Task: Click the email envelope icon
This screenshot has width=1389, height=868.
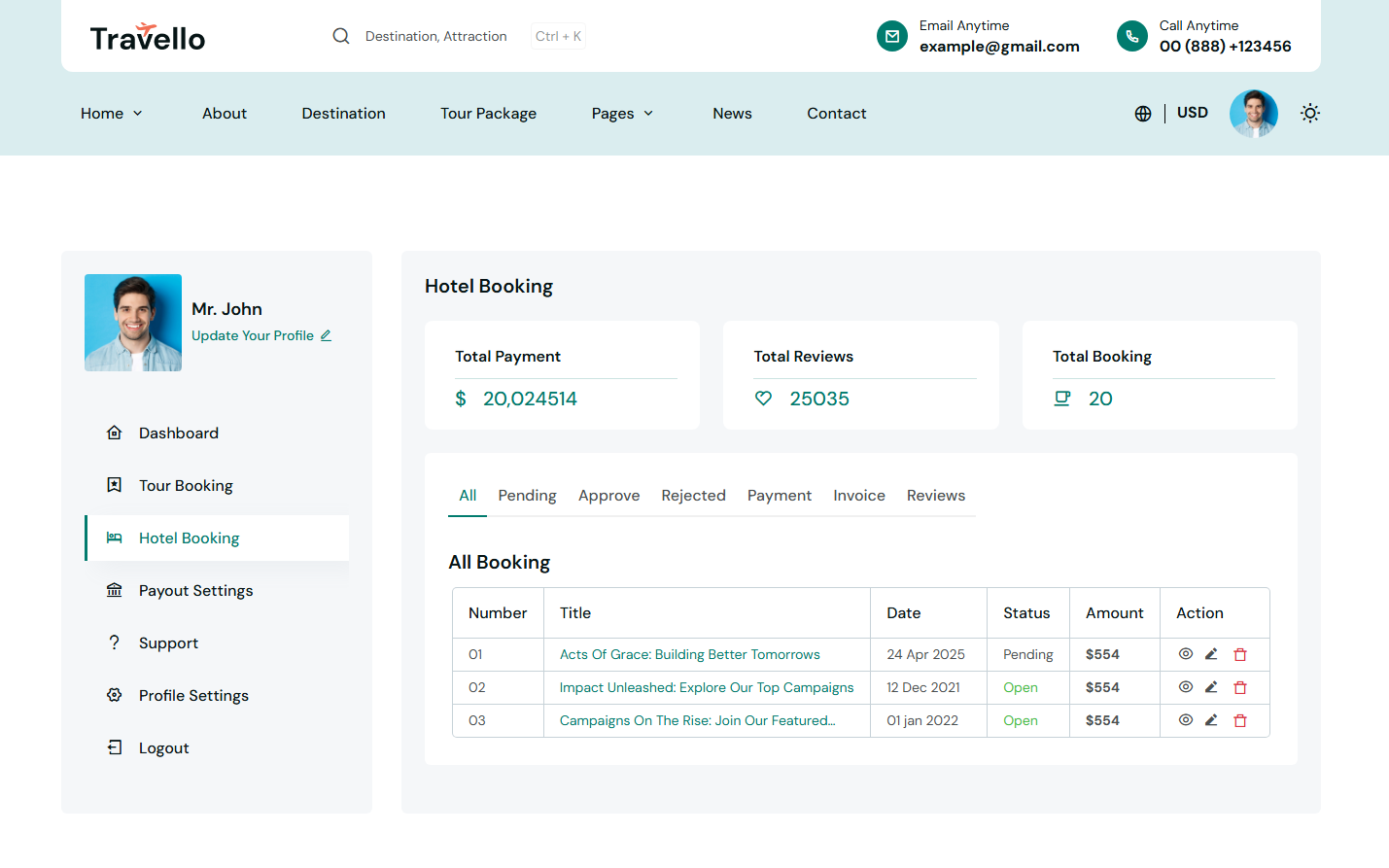Action: 891,36
